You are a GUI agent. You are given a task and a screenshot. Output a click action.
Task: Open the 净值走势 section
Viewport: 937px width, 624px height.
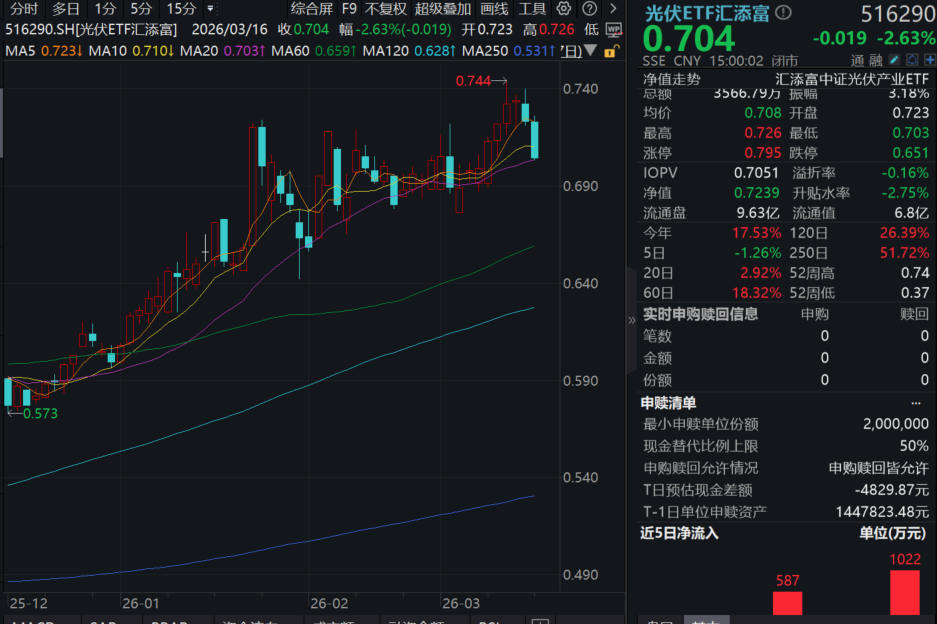(x=672, y=78)
